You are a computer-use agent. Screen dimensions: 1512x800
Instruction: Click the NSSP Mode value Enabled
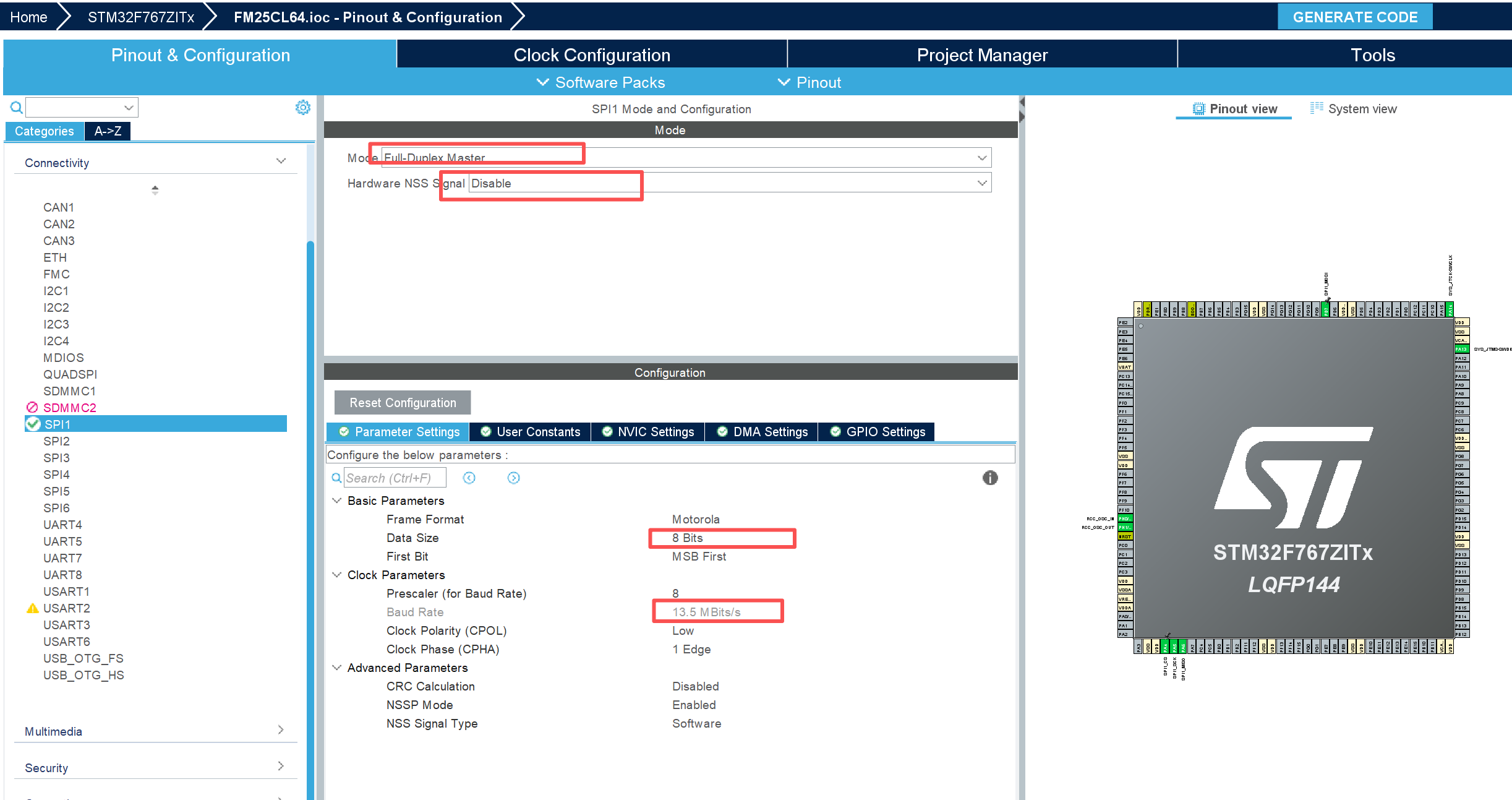click(x=694, y=705)
